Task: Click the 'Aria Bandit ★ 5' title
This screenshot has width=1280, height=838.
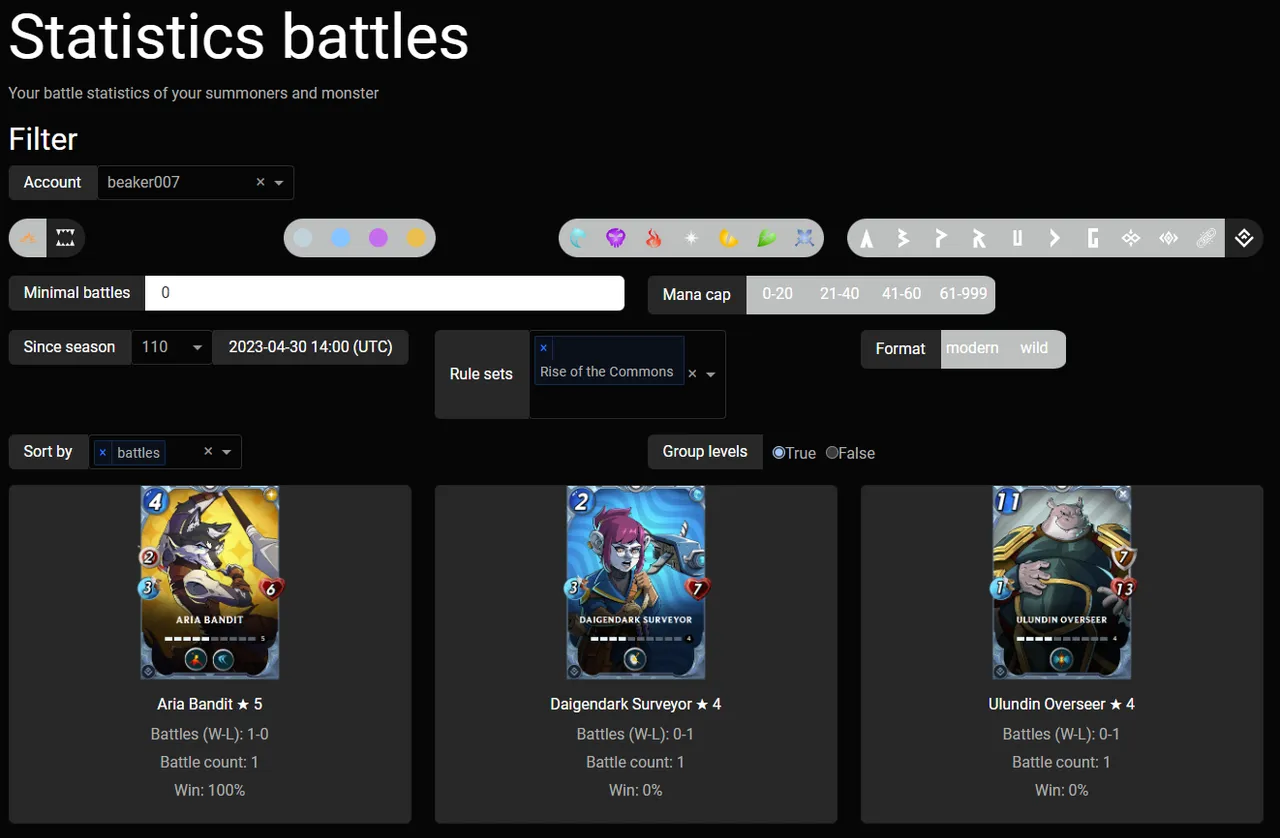Action: pos(210,704)
